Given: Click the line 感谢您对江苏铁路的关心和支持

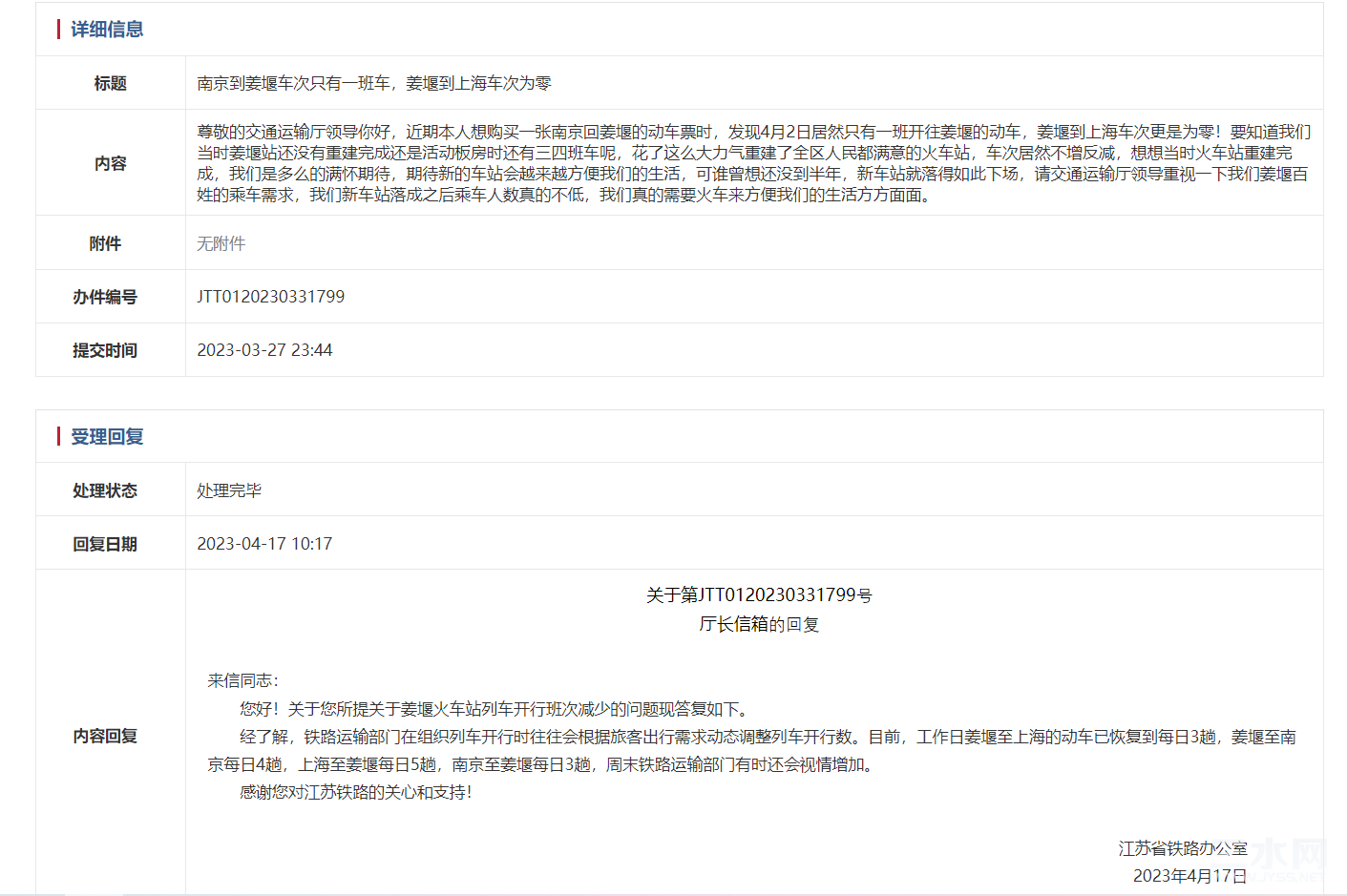Looking at the screenshot, I should (x=356, y=792).
